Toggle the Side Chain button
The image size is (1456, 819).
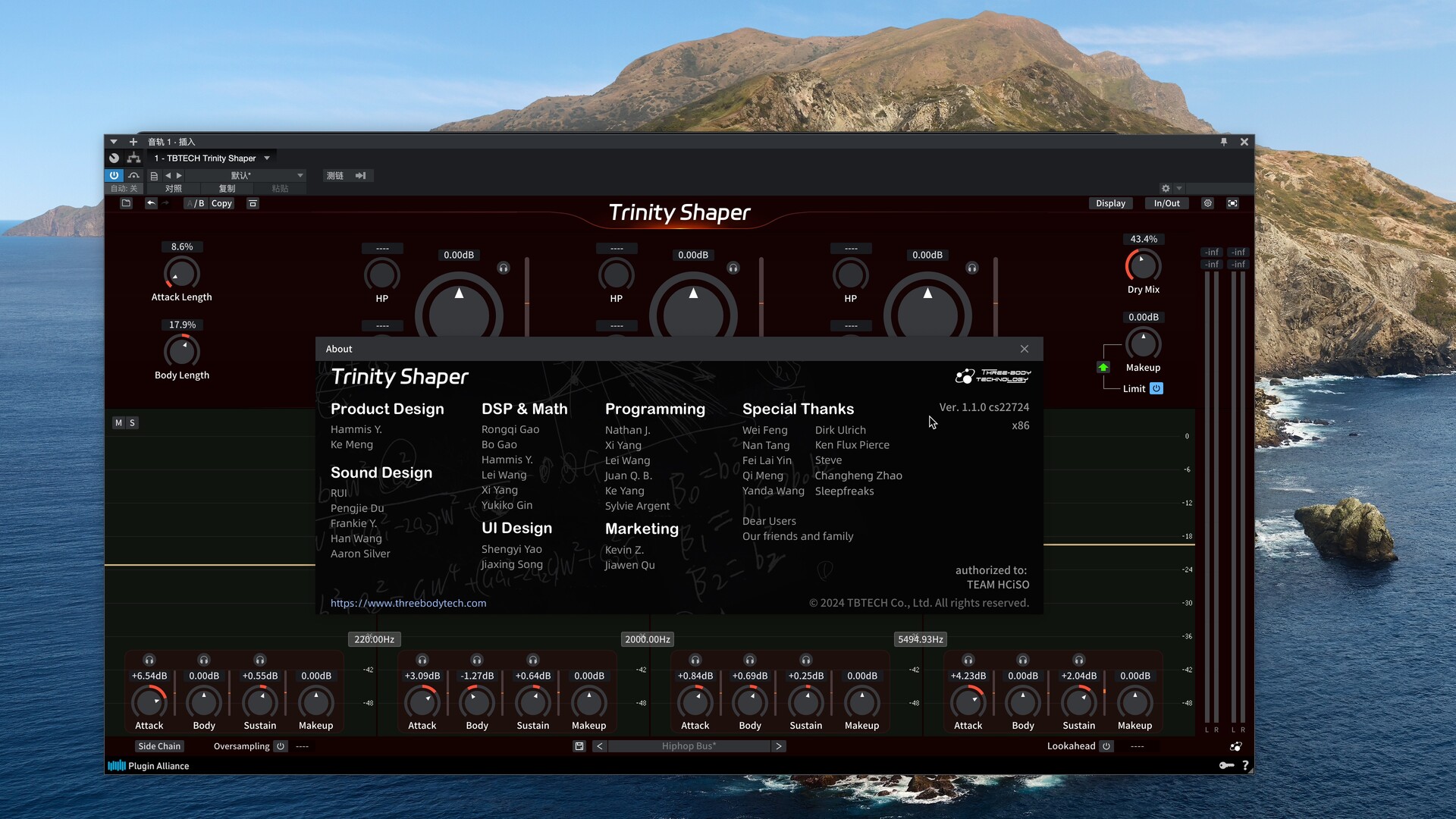tap(159, 746)
